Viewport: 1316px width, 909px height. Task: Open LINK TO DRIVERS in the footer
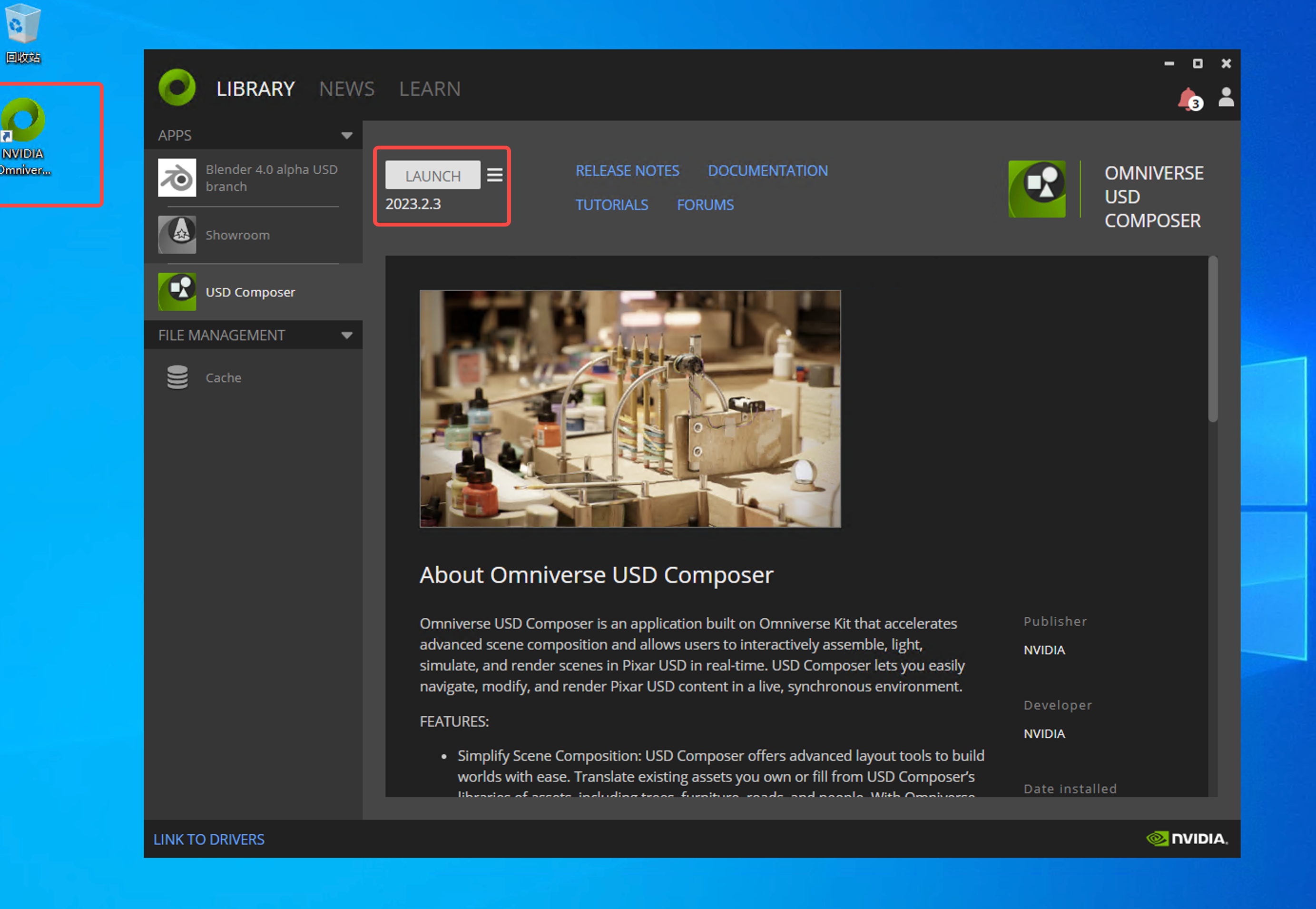click(209, 840)
